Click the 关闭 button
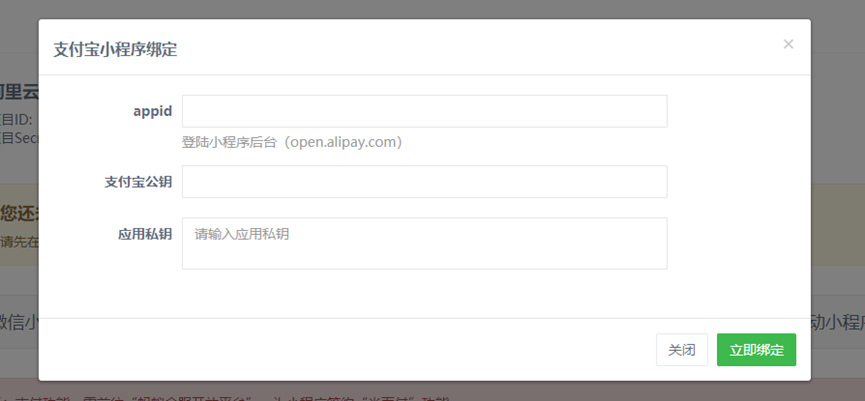Viewport: 865px width, 401px height. point(681,350)
